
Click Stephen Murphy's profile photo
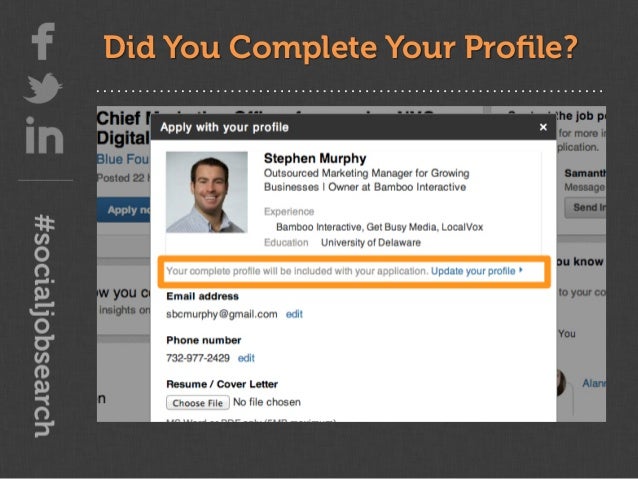(207, 192)
